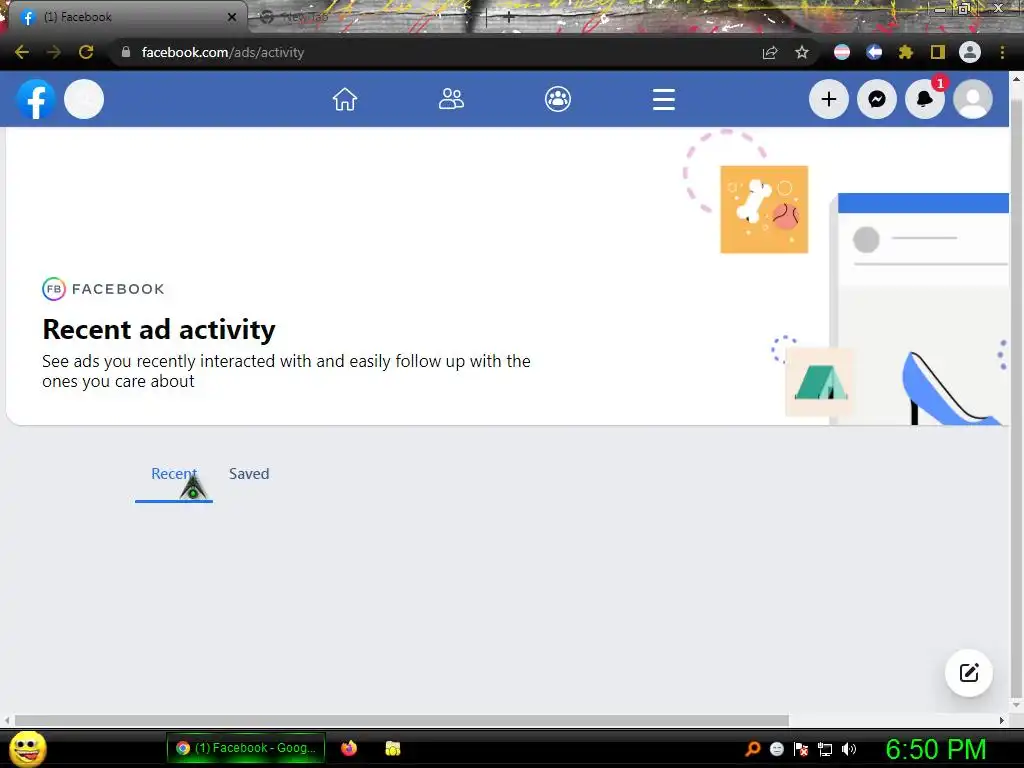1024x768 pixels.
Task: Click the Recent ad activity heading
Action: point(159,330)
